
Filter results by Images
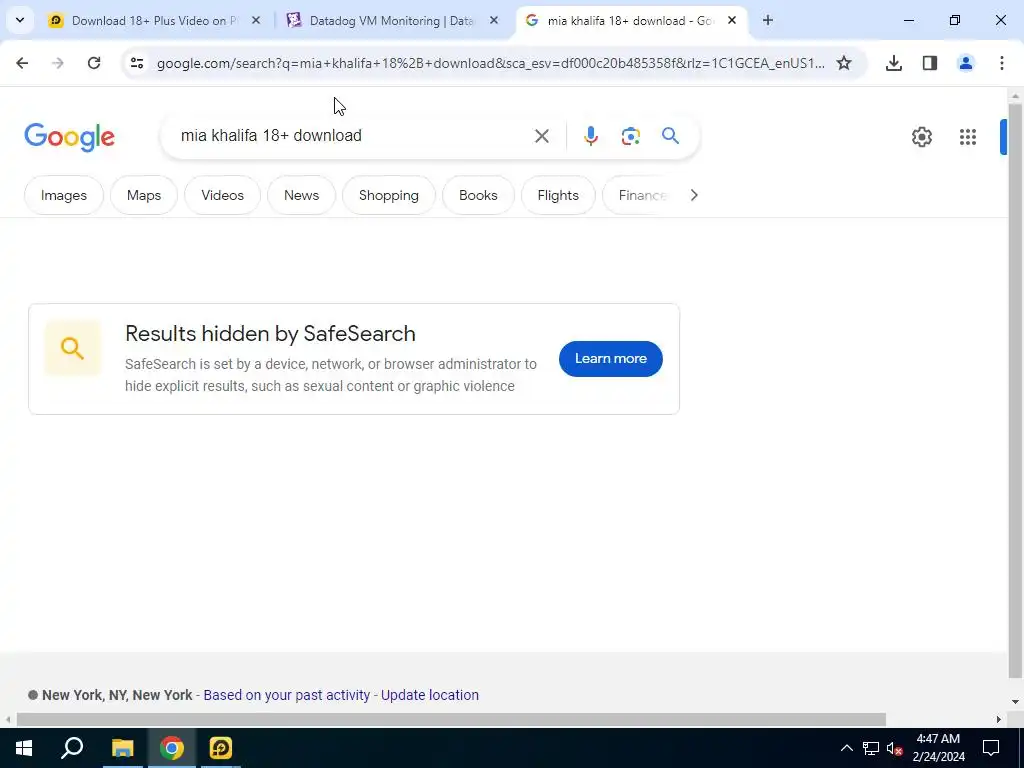[64, 195]
